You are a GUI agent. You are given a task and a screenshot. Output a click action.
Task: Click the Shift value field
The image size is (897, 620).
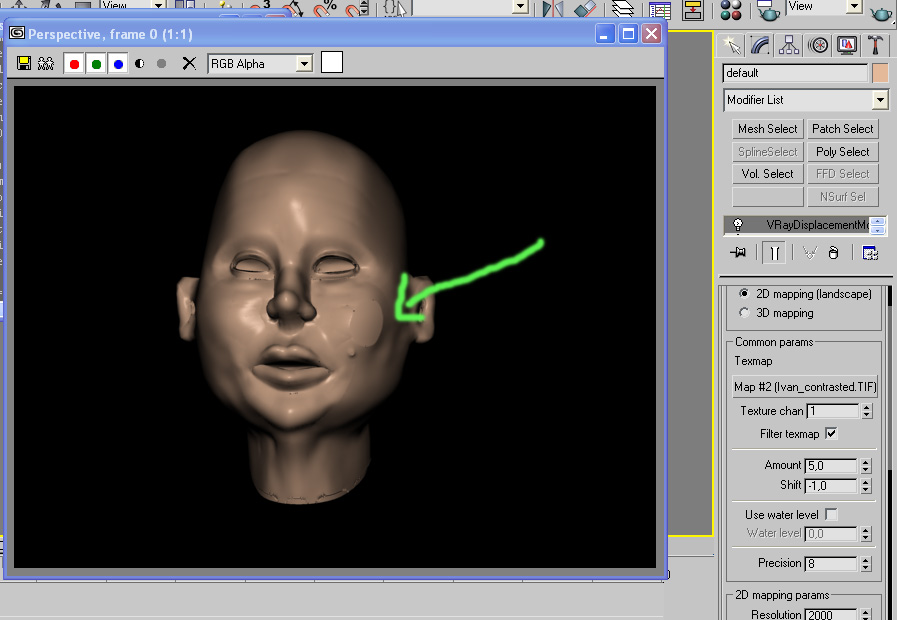pos(831,486)
